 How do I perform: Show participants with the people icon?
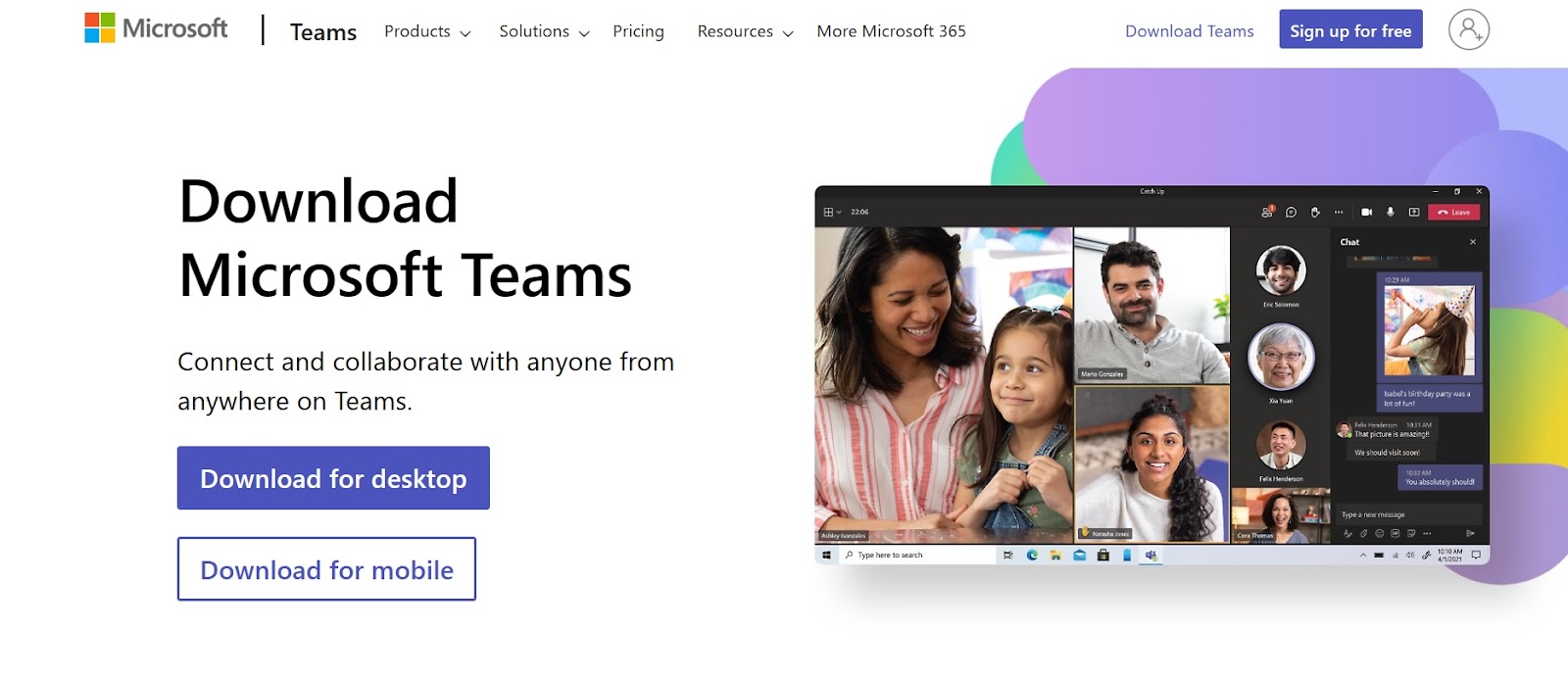1267,212
